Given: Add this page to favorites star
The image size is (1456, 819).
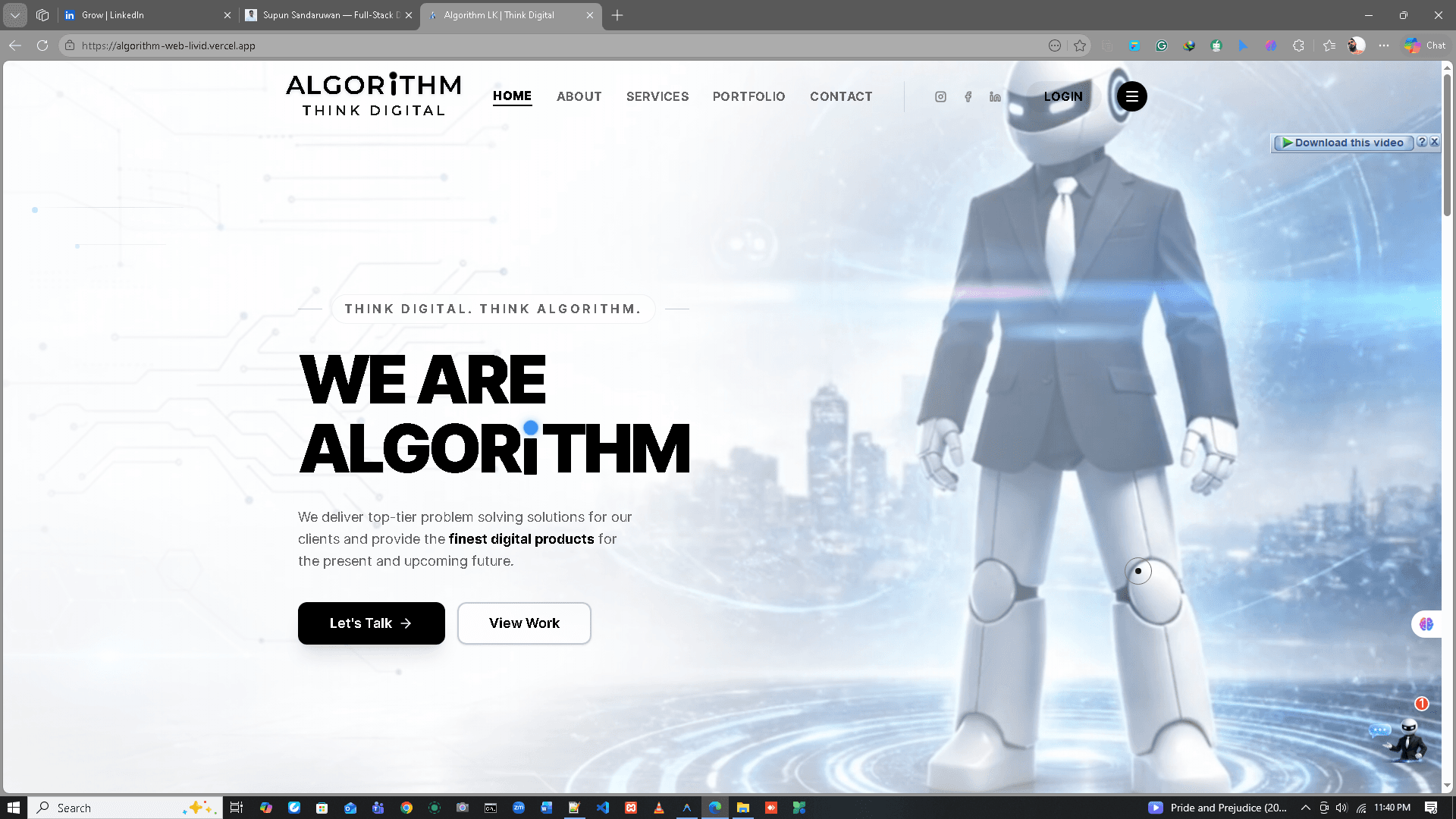Looking at the screenshot, I should [x=1080, y=45].
